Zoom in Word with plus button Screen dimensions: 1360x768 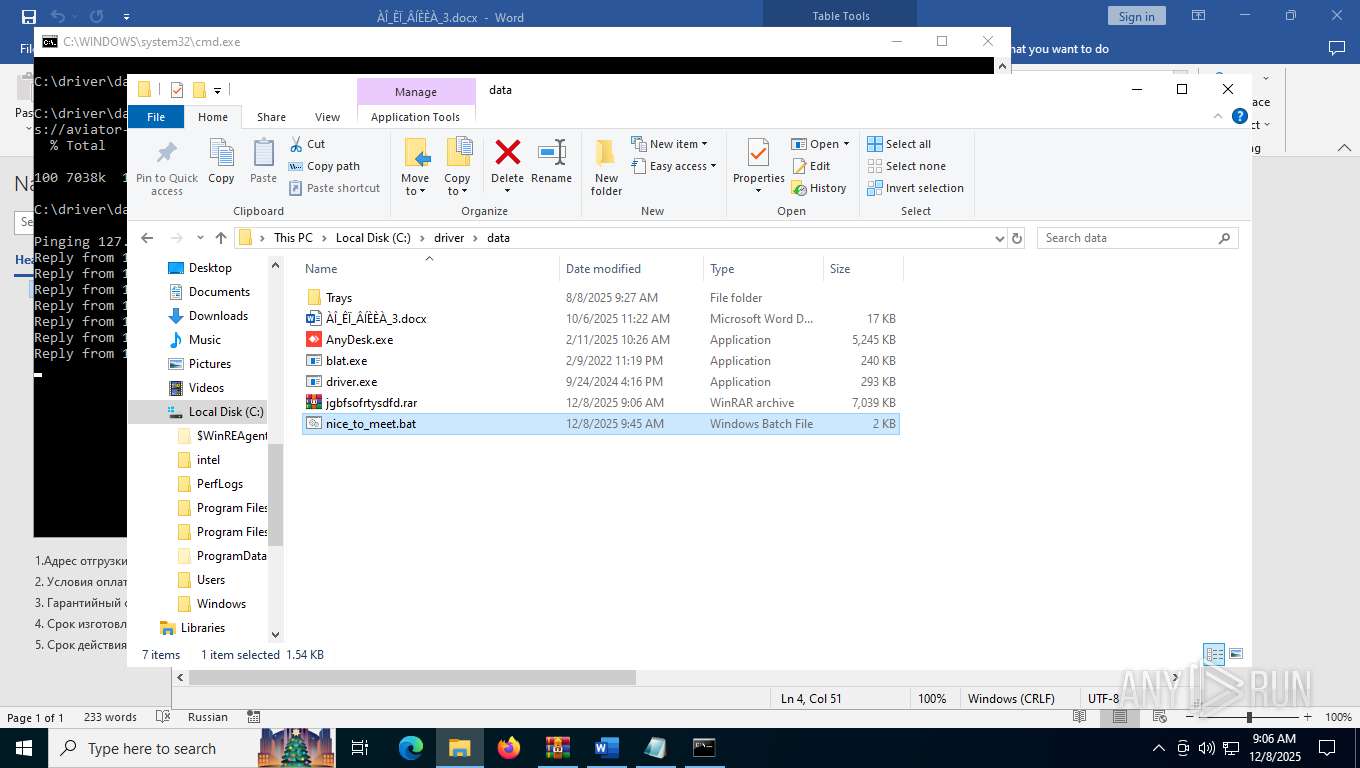(x=1307, y=717)
